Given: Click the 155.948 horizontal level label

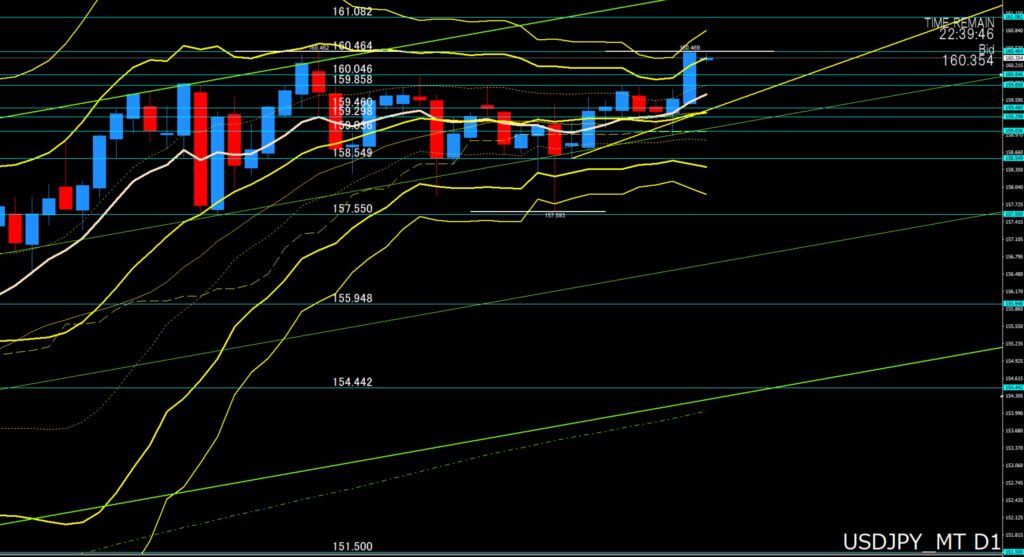Looking at the screenshot, I should click(351, 298).
